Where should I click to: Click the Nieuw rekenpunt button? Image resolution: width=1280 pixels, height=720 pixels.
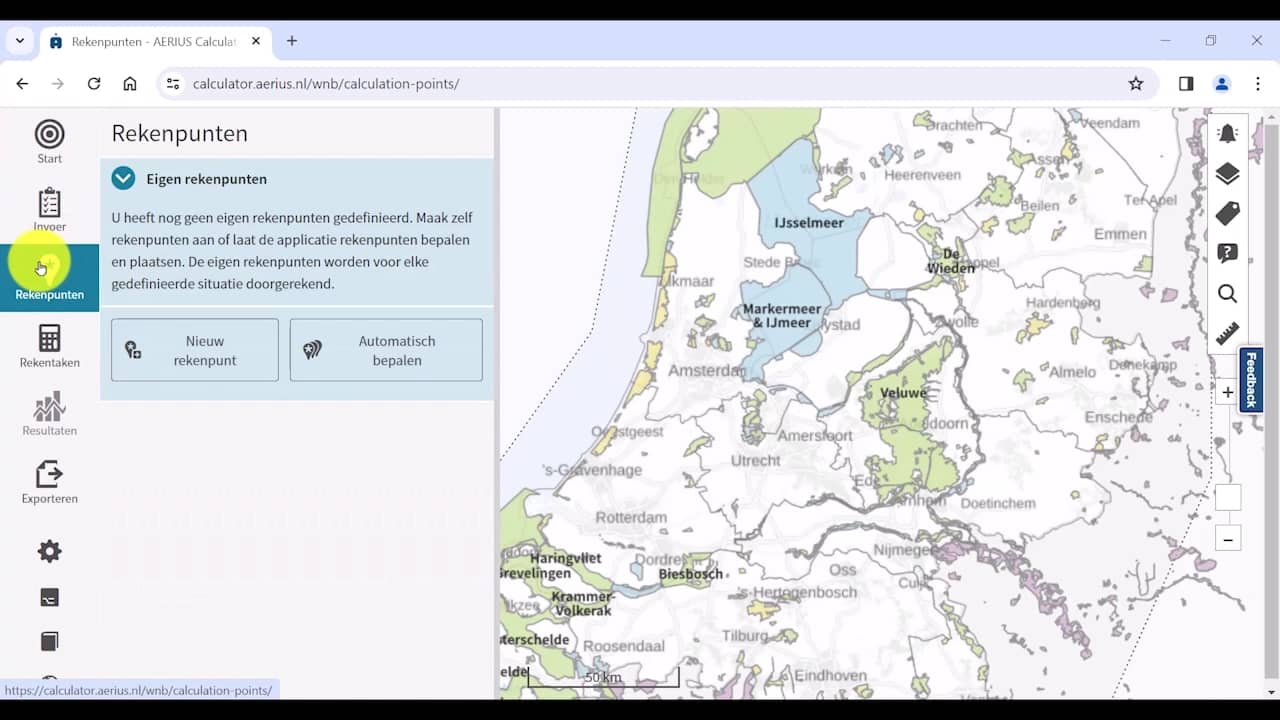click(x=195, y=350)
